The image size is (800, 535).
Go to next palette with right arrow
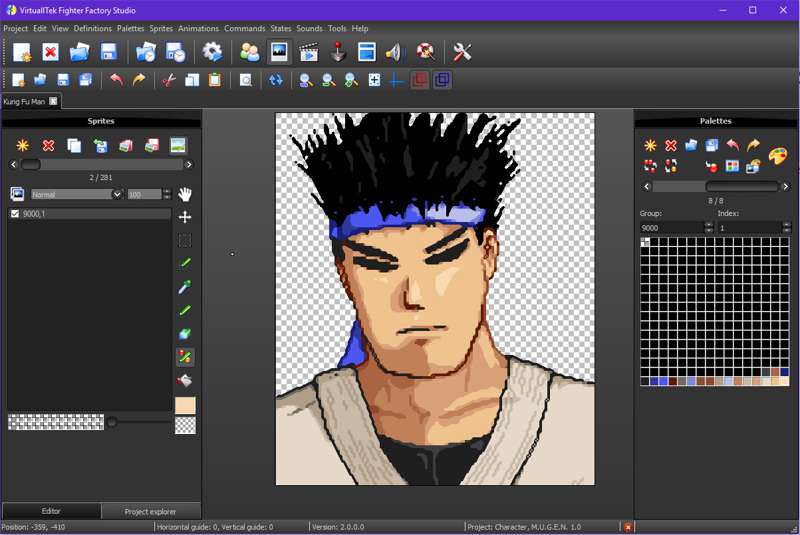click(x=786, y=187)
